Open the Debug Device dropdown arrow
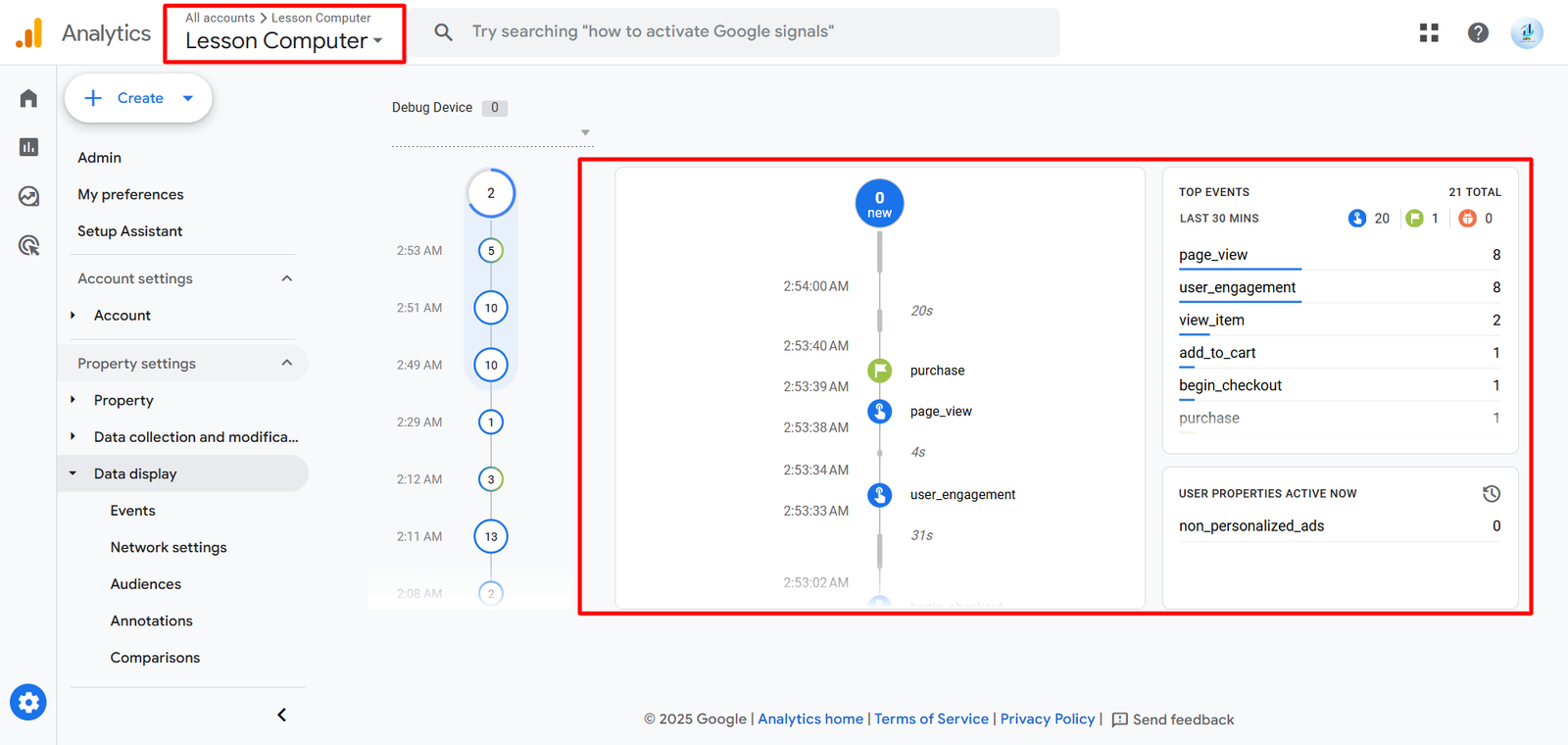Image resolution: width=1568 pixels, height=745 pixels. (585, 132)
